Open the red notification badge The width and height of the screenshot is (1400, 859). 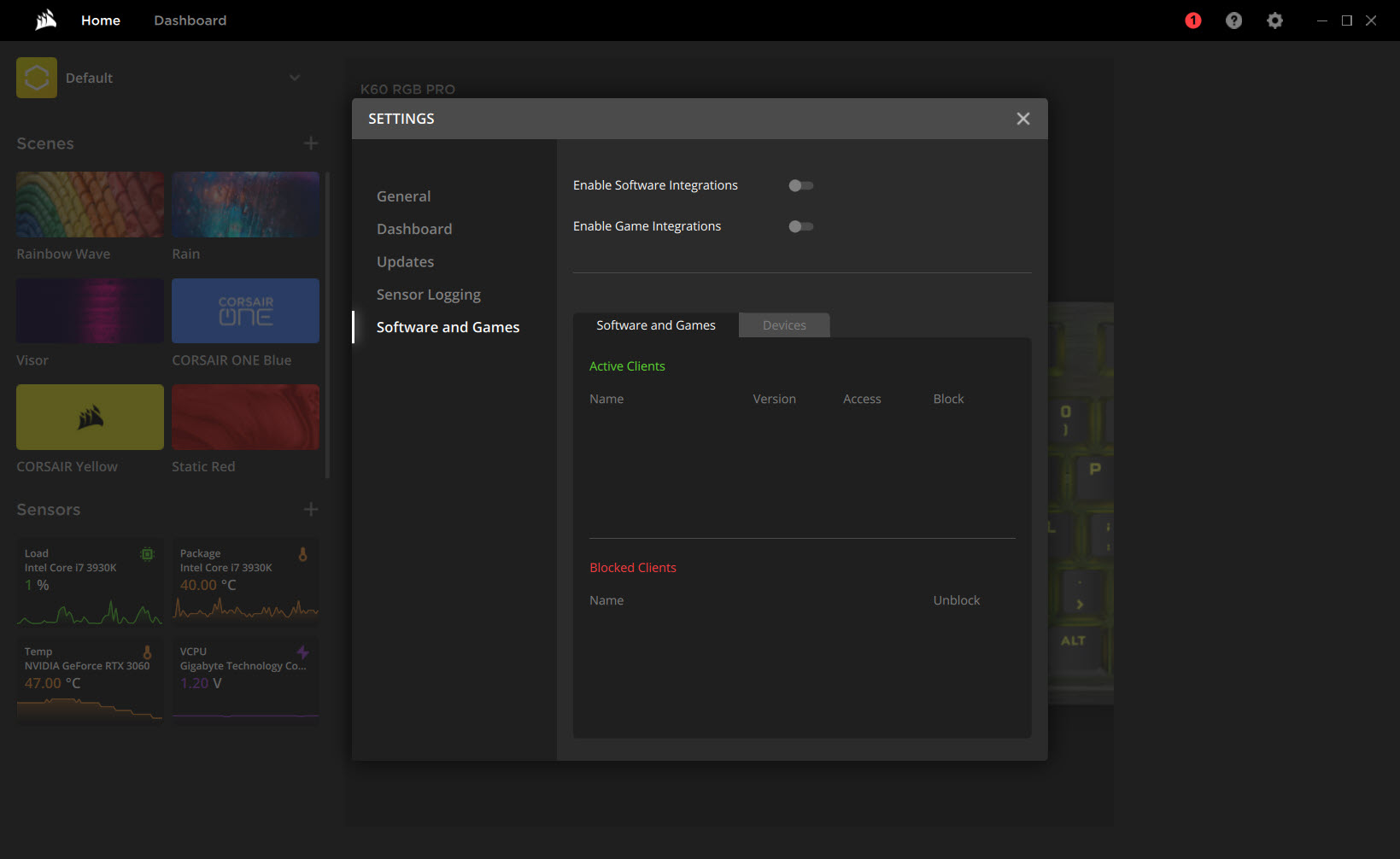[1193, 20]
